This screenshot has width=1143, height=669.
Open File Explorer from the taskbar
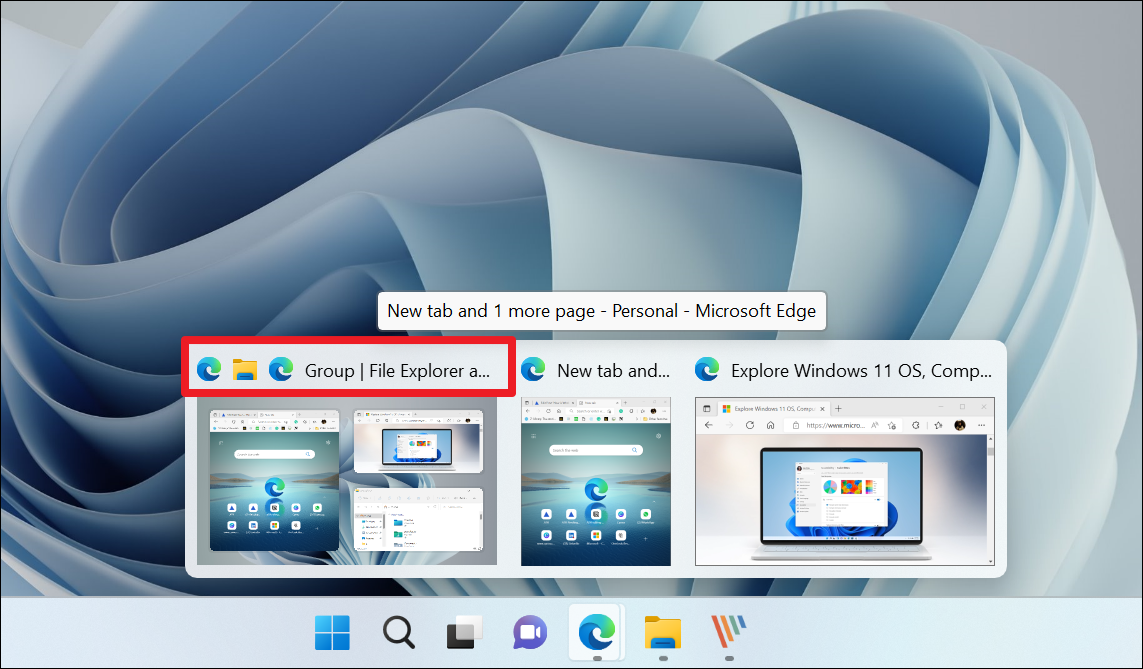663,632
